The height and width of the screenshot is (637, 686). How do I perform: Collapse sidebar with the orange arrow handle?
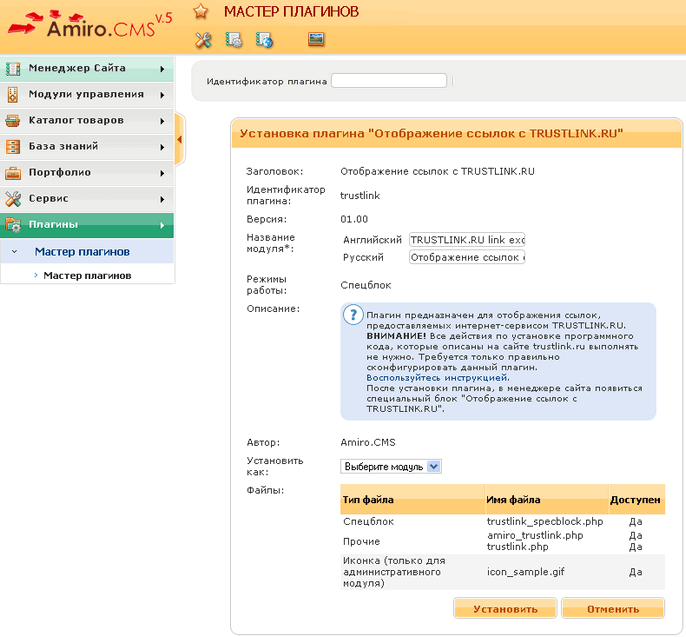click(x=180, y=138)
